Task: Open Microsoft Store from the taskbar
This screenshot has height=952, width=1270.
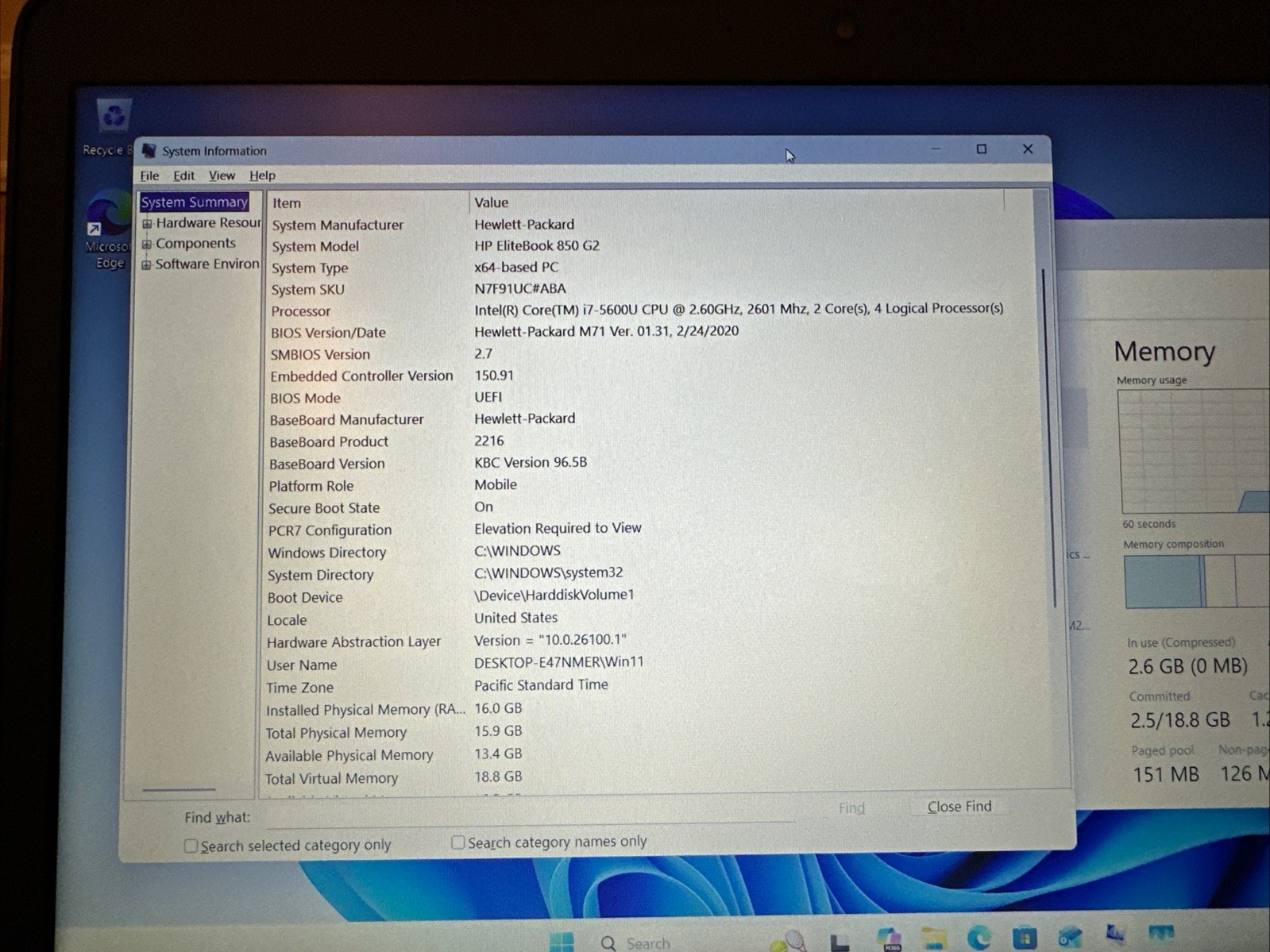Action: tap(1025, 938)
